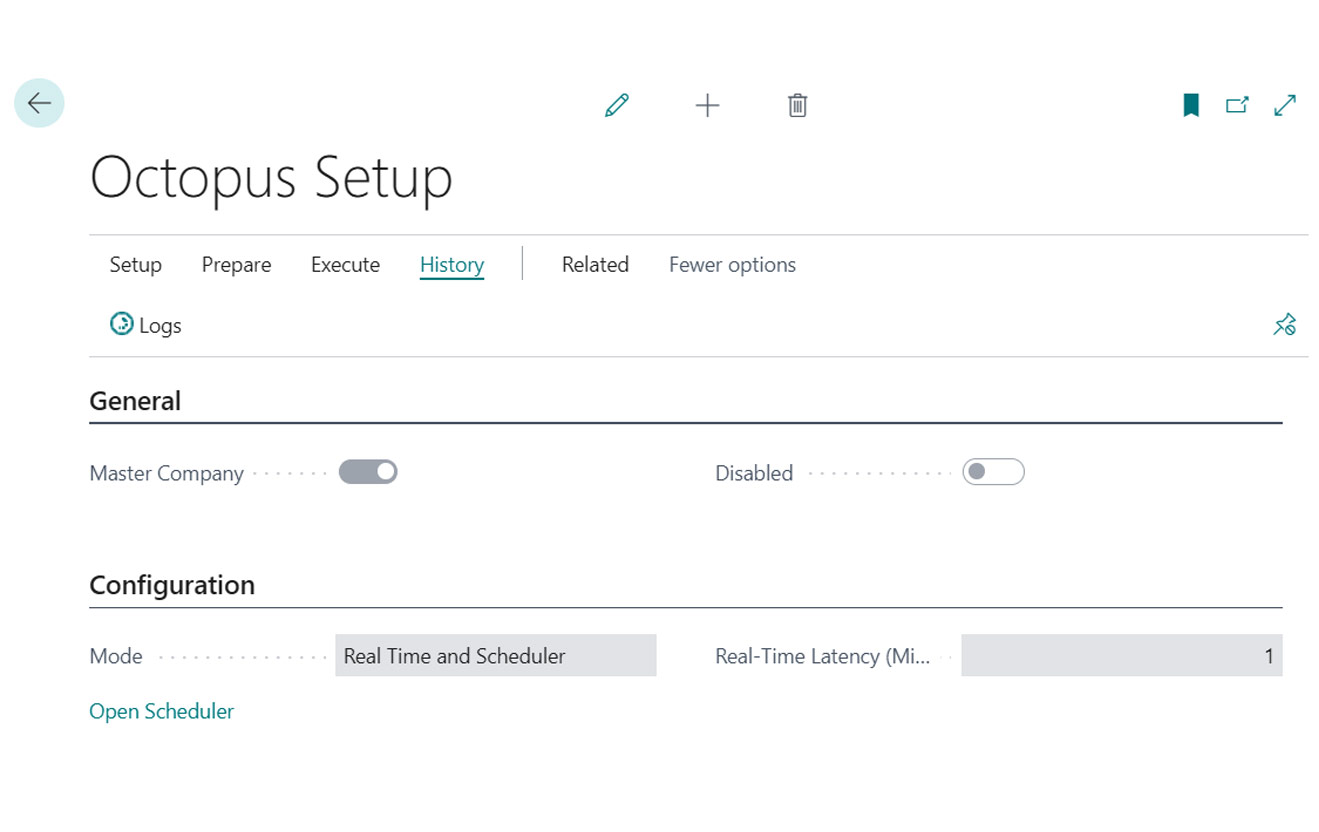The image size is (1319, 832).
Task: Click the expand to full screen icon
Action: tap(1285, 105)
